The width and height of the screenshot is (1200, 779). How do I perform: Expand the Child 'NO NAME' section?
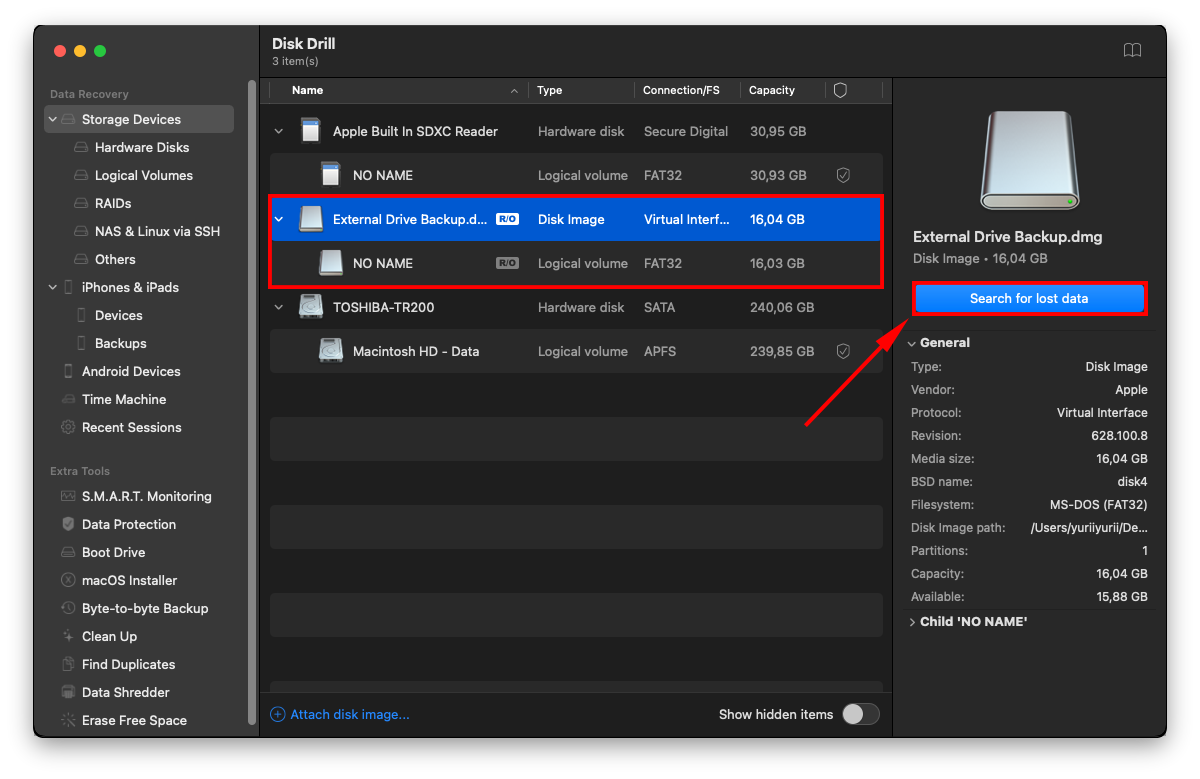[912, 621]
